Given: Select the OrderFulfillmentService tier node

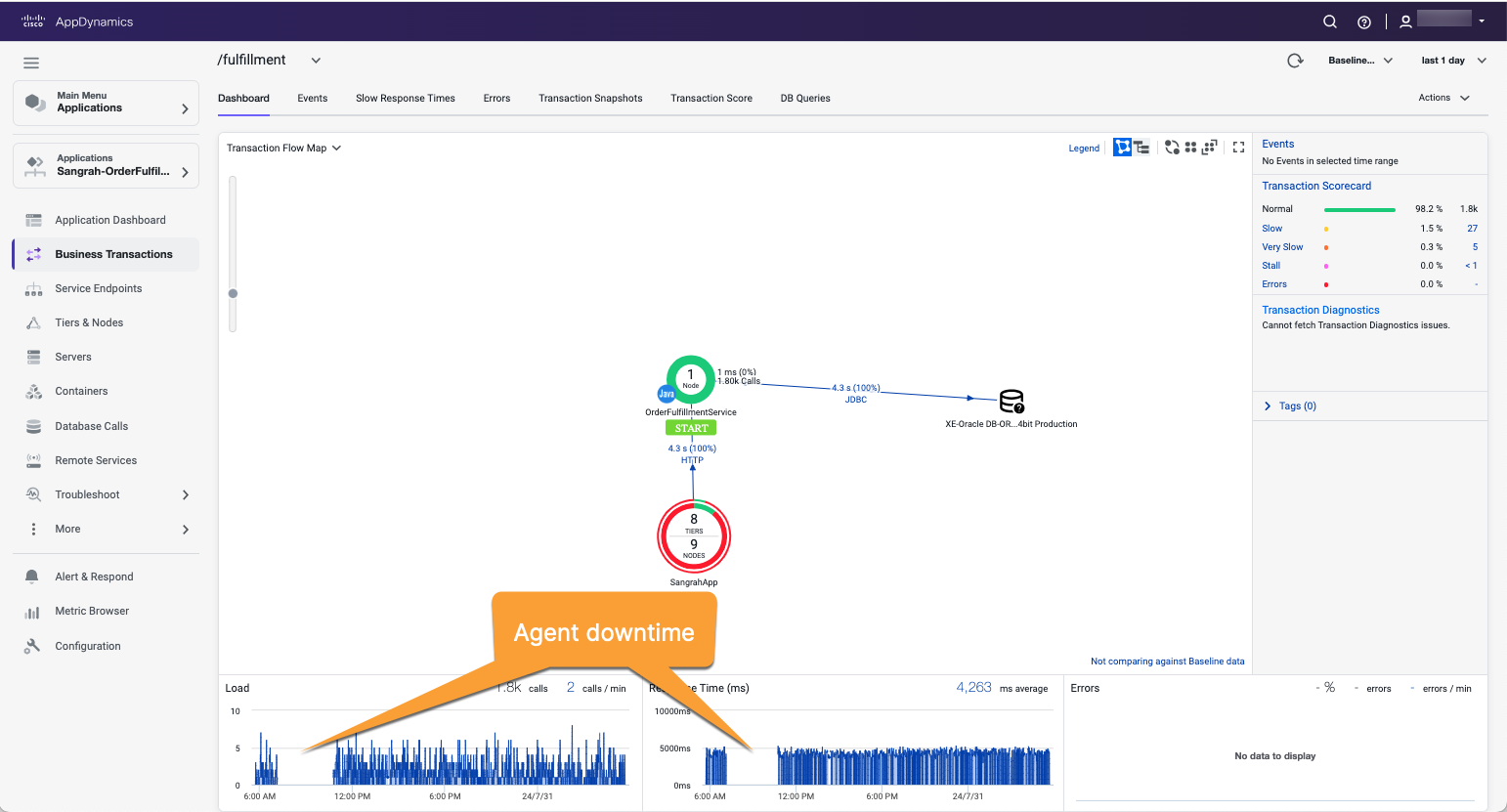Looking at the screenshot, I should (x=691, y=379).
